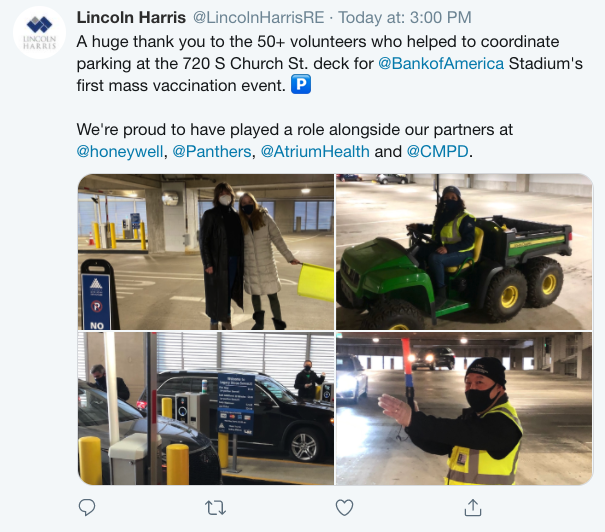Image resolution: width=605 pixels, height=532 pixels.
Task: Click the reply speech bubble icon
Action: tap(87, 507)
